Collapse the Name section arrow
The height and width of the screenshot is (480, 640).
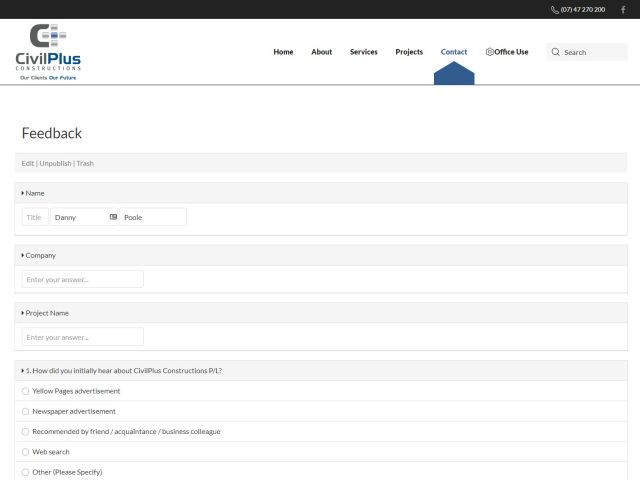[x=22, y=193]
